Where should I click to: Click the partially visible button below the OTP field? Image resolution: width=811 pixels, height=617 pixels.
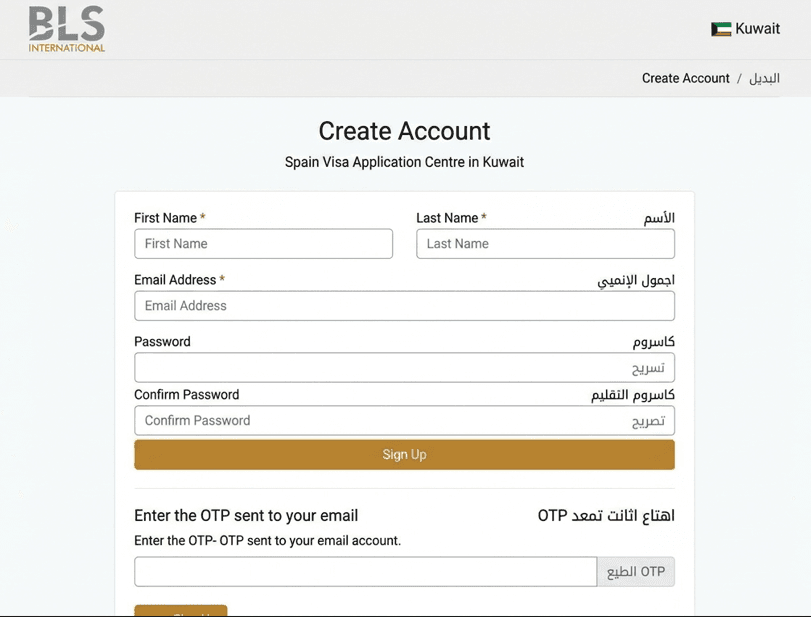180,612
